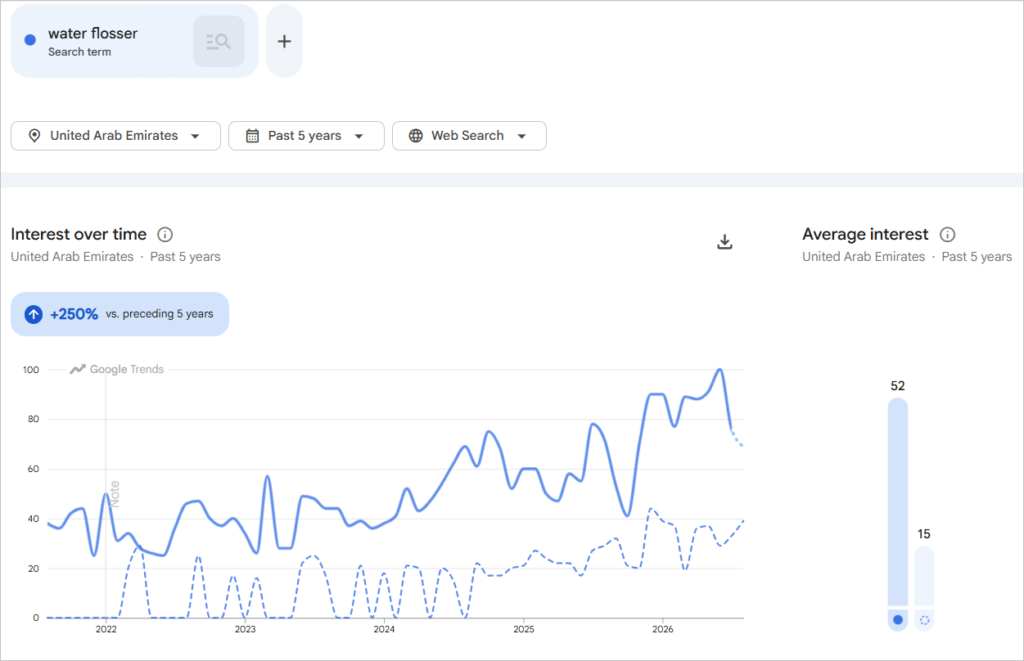Click the calendar icon in time filter

(252, 136)
